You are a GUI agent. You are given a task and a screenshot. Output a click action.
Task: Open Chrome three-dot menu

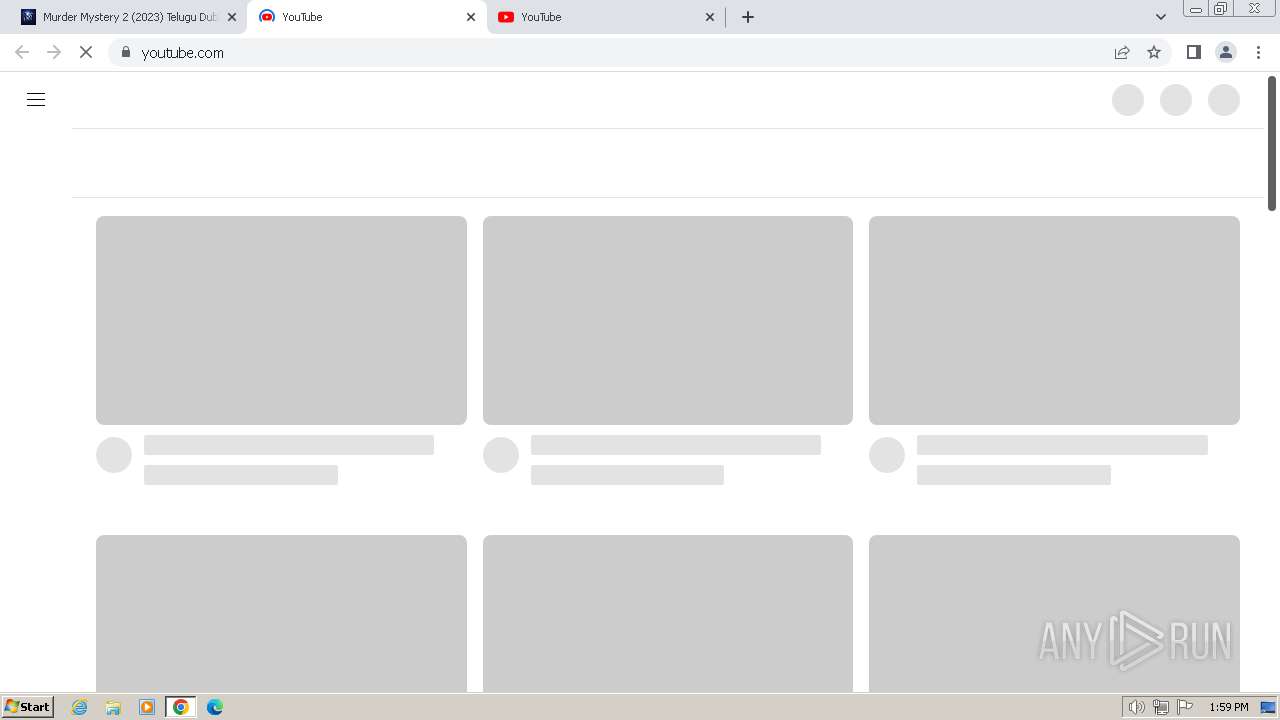[x=1258, y=52]
